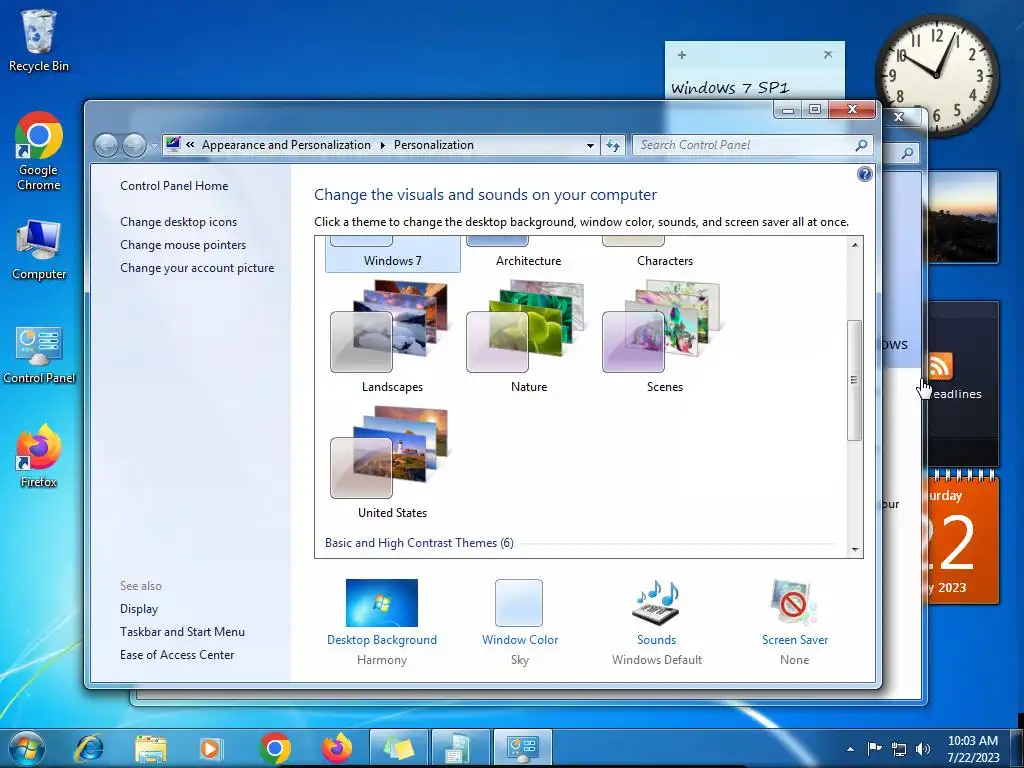Expand the arrow after Appearance and Personalization
1024x768 pixels.
pos(383,145)
